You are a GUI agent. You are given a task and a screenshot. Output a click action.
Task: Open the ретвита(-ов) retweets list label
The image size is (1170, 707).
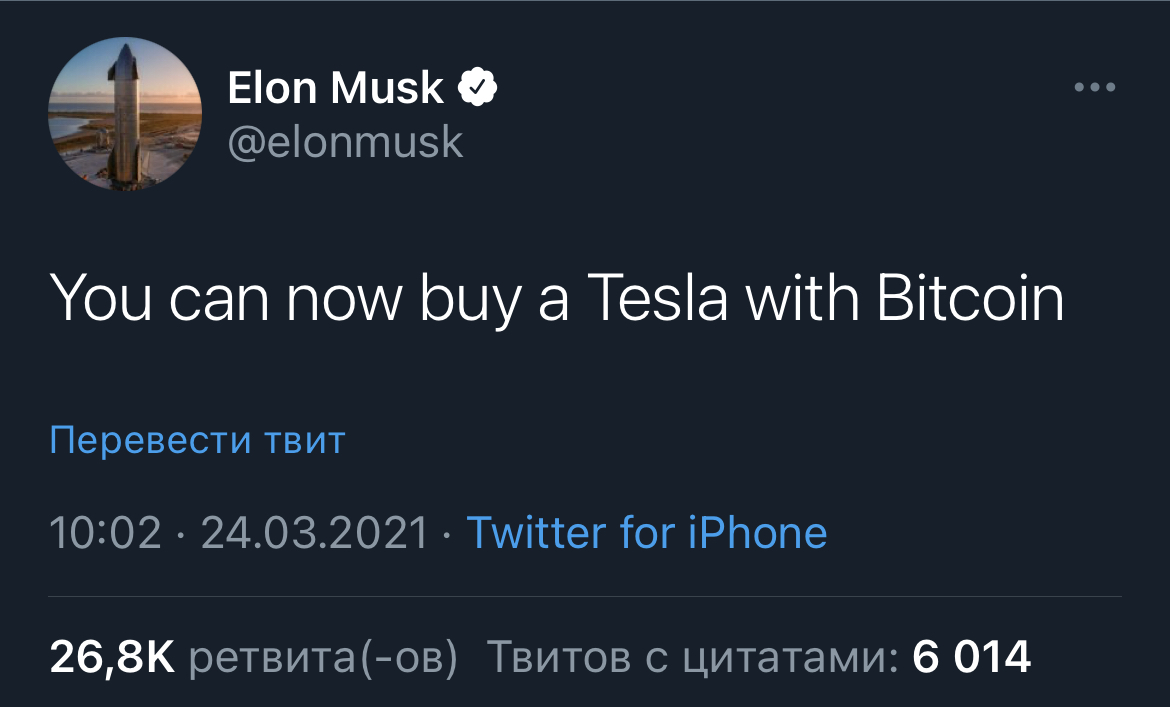click(x=323, y=657)
